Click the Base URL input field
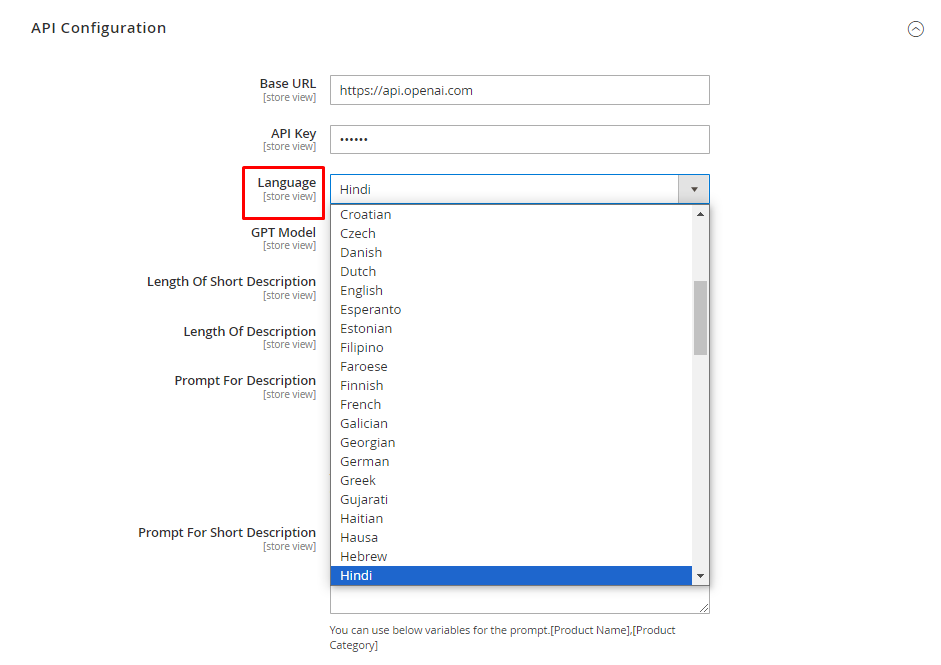941x665 pixels. (519, 90)
